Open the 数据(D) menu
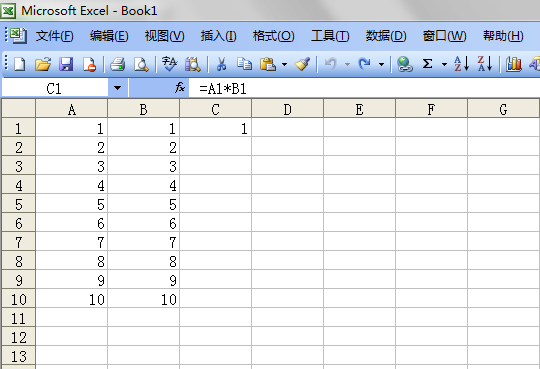The width and height of the screenshot is (540, 369). (x=386, y=36)
